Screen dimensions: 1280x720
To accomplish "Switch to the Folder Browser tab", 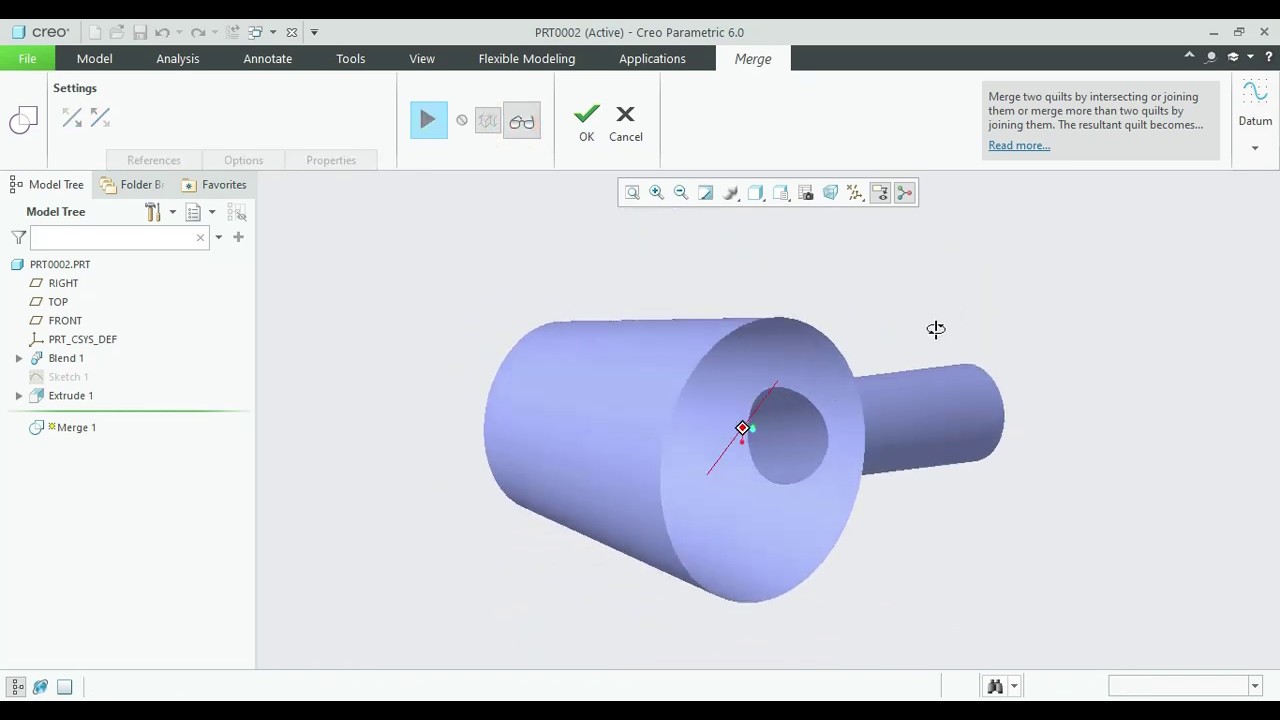I will click(132, 185).
